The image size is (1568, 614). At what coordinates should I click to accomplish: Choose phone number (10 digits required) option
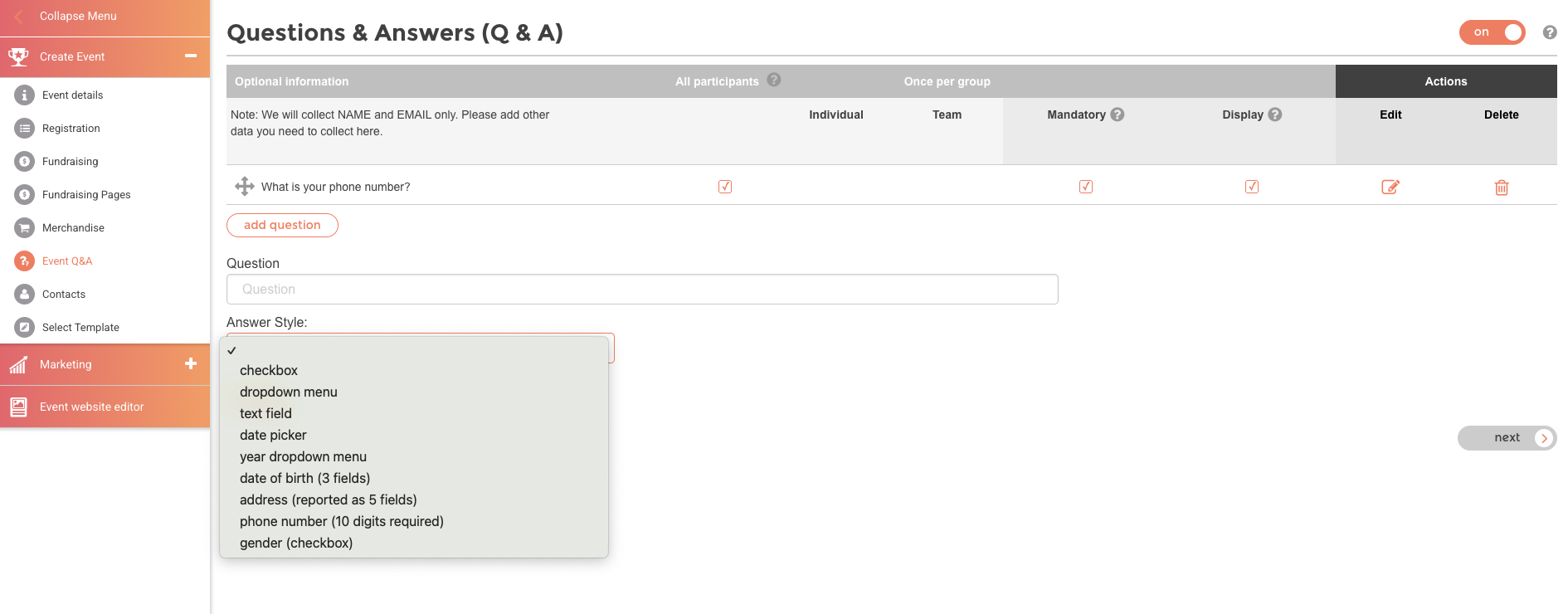click(414, 521)
